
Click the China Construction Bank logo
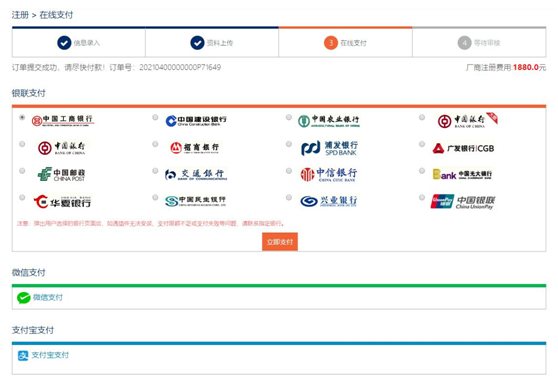click(196, 121)
